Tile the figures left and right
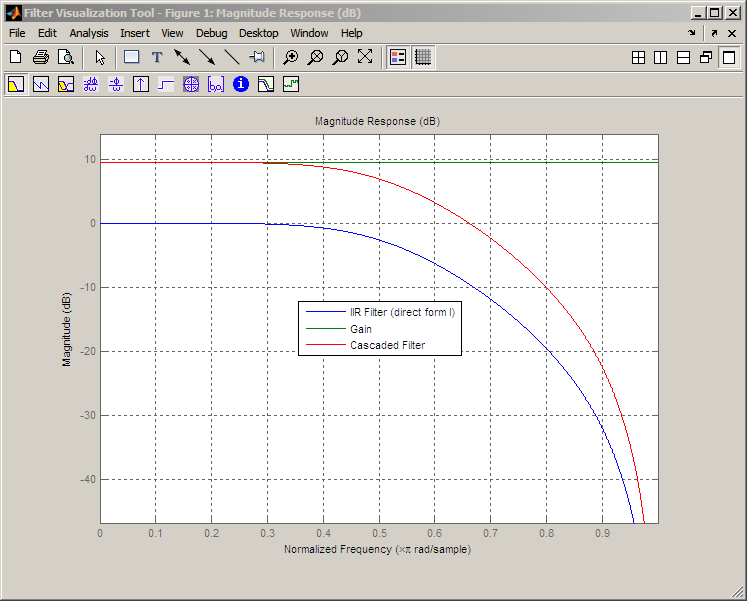Viewport: 747px width, 601px height. (660, 58)
